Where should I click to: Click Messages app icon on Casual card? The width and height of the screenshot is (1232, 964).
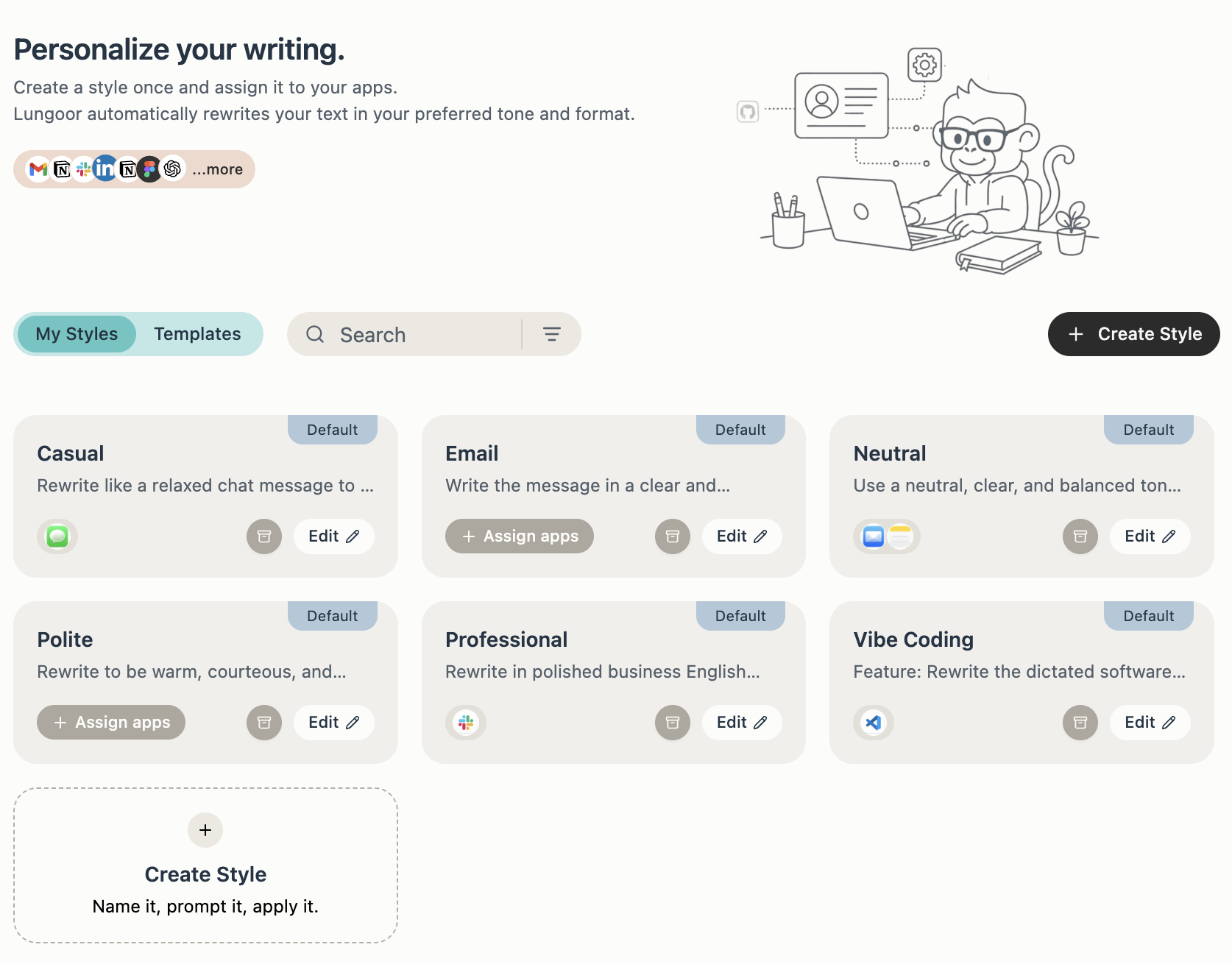(x=57, y=536)
